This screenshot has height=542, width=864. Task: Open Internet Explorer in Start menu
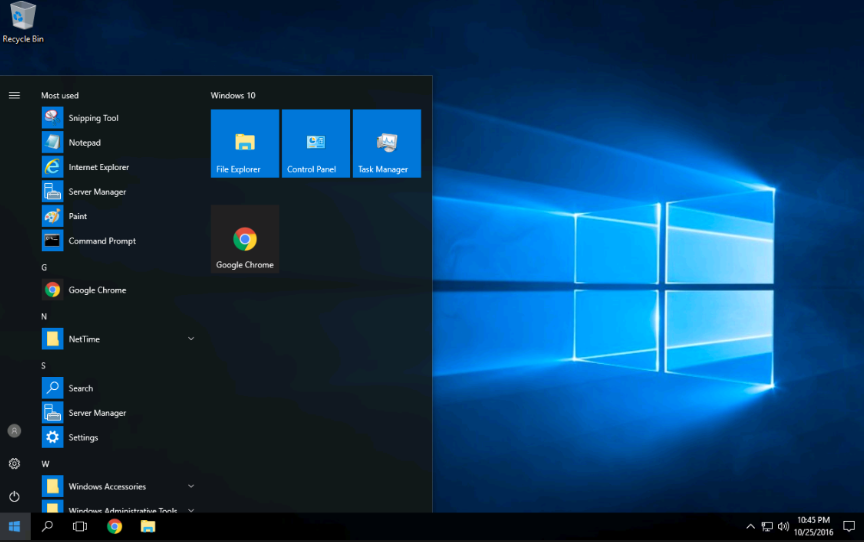click(x=118, y=167)
